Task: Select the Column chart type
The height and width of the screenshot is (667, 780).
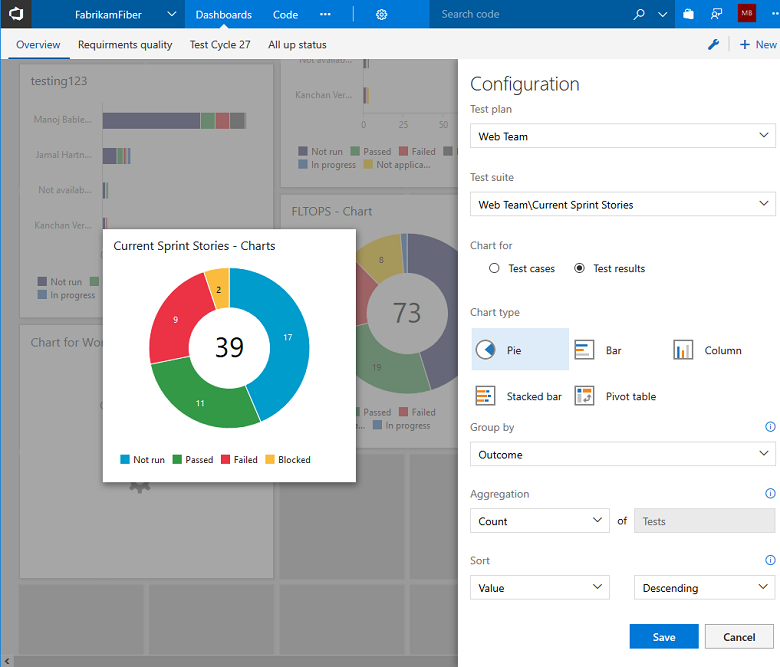Action: point(707,350)
